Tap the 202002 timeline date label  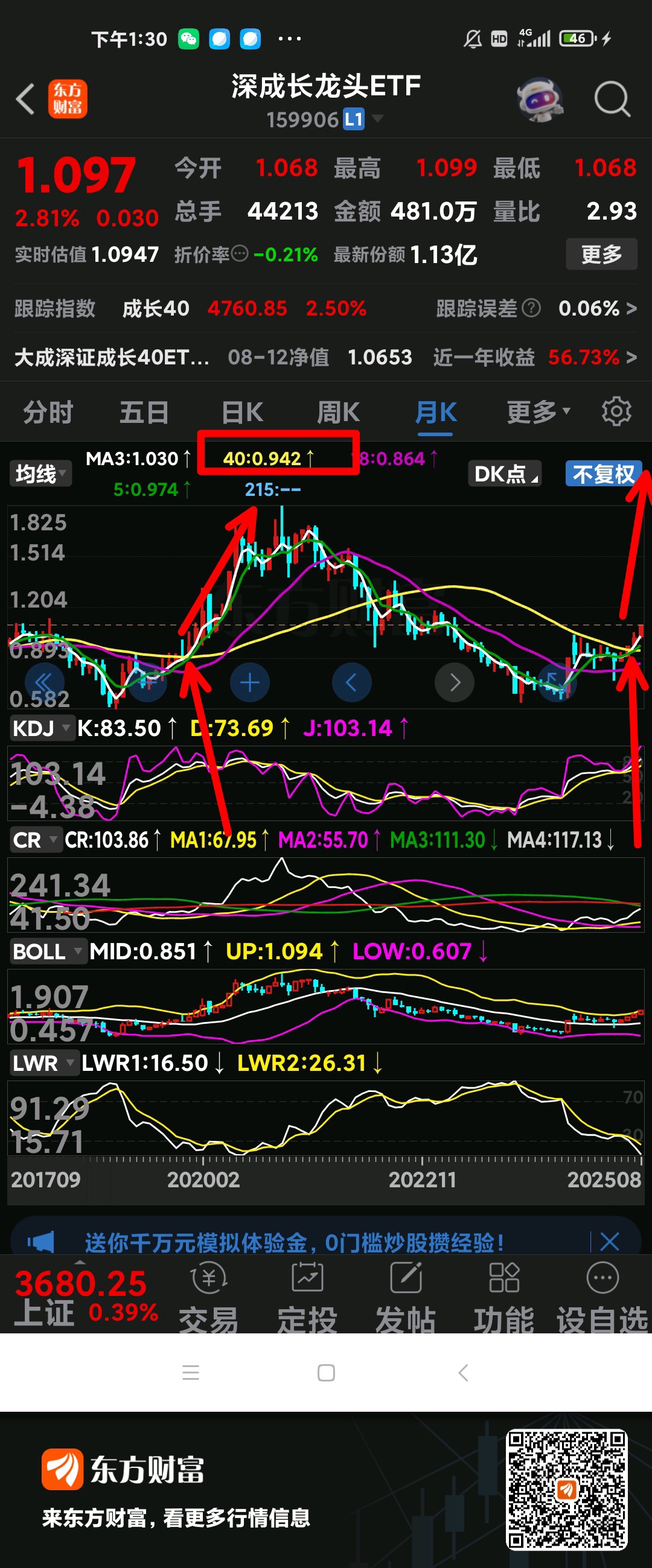(x=203, y=1179)
